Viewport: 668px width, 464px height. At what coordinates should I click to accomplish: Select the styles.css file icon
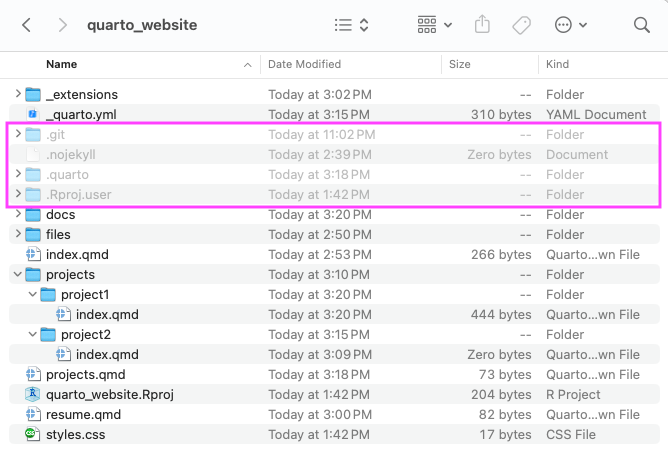32,434
